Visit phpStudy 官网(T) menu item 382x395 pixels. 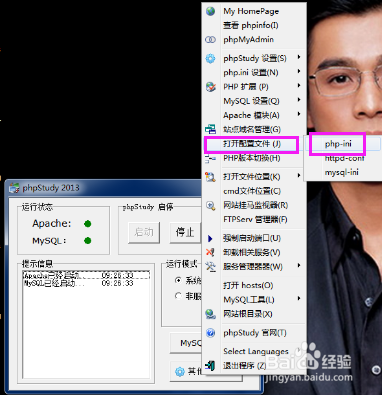(255, 333)
